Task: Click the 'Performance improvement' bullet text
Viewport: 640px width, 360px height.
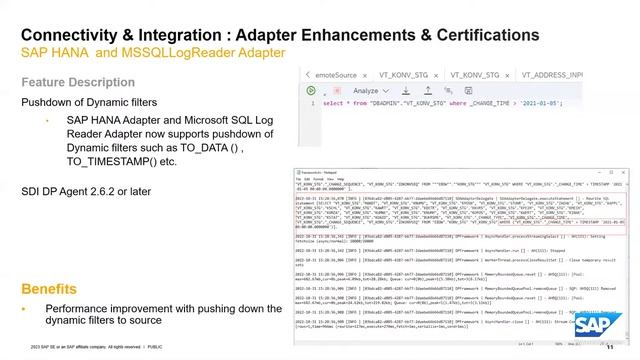Action: click(164, 314)
